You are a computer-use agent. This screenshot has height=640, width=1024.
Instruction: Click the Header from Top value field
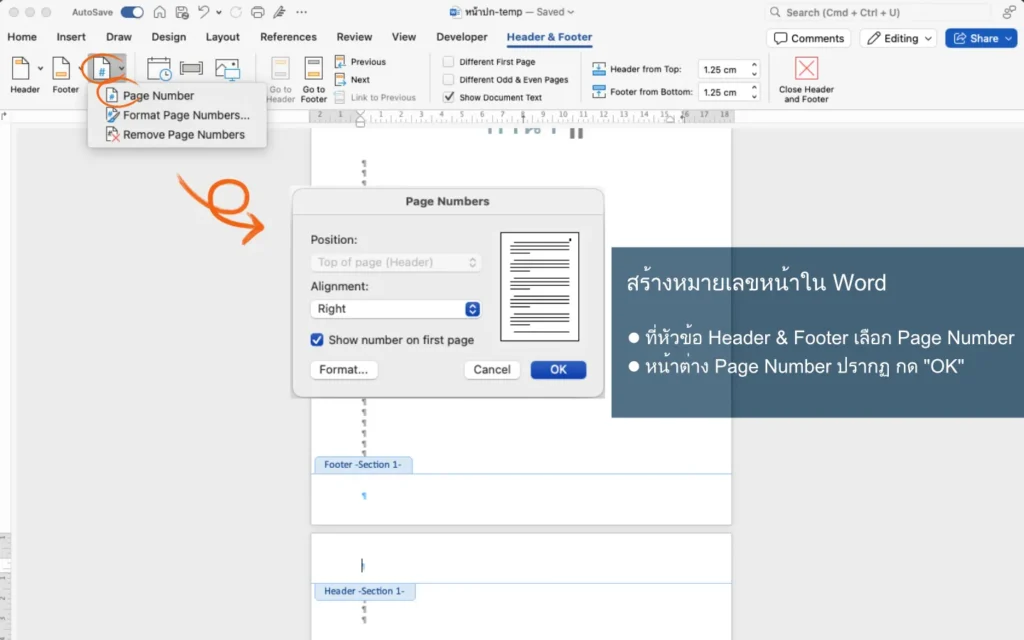point(724,69)
